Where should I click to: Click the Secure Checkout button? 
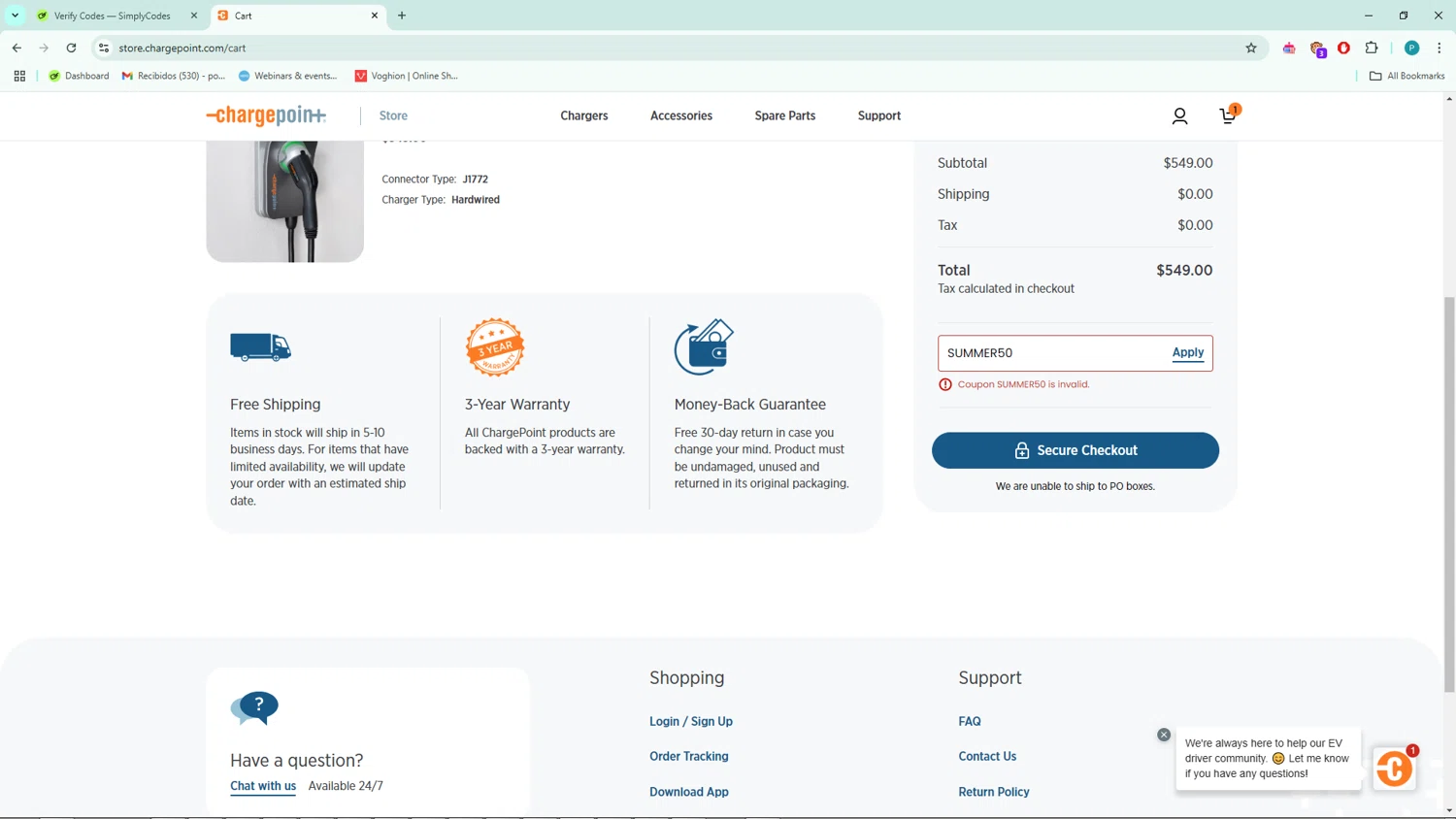(x=1075, y=450)
